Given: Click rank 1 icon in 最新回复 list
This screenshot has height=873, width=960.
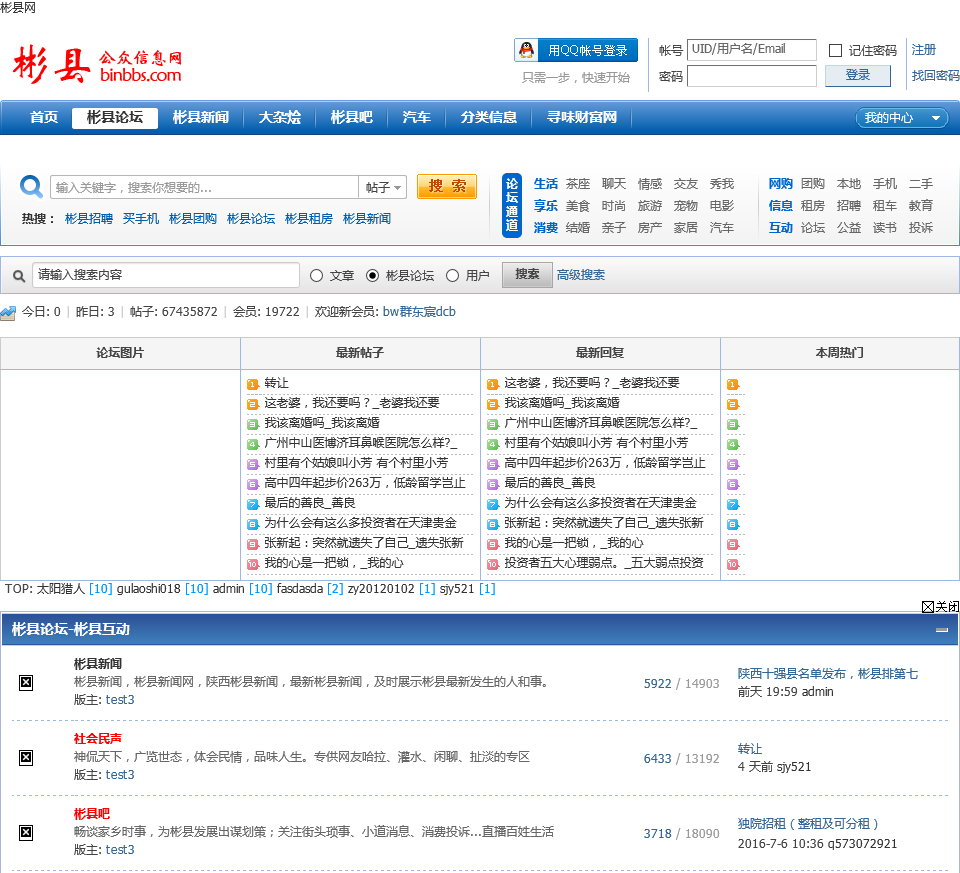Looking at the screenshot, I should (493, 384).
